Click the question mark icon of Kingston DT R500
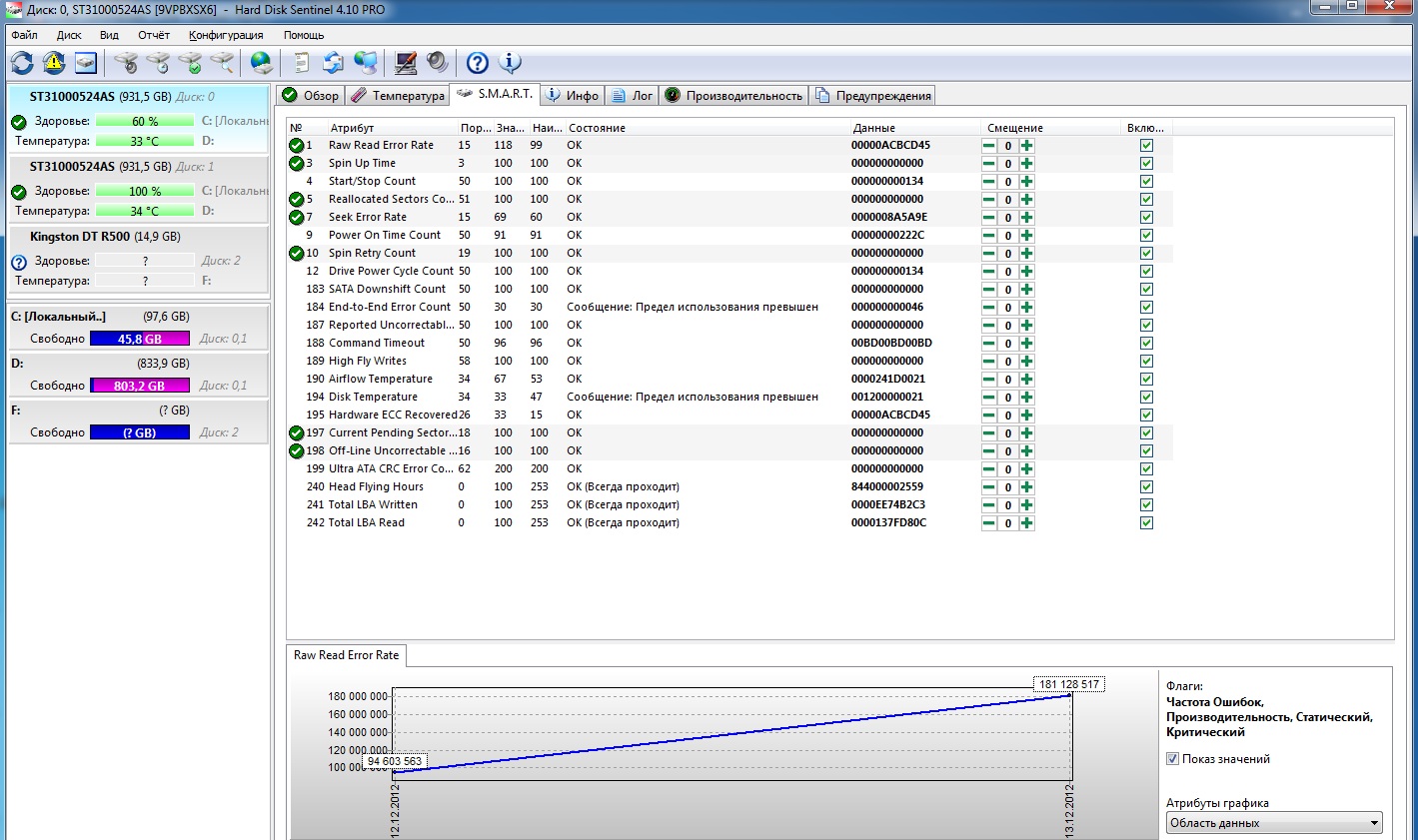Image resolution: width=1418 pixels, height=840 pixels. point(19,263)
